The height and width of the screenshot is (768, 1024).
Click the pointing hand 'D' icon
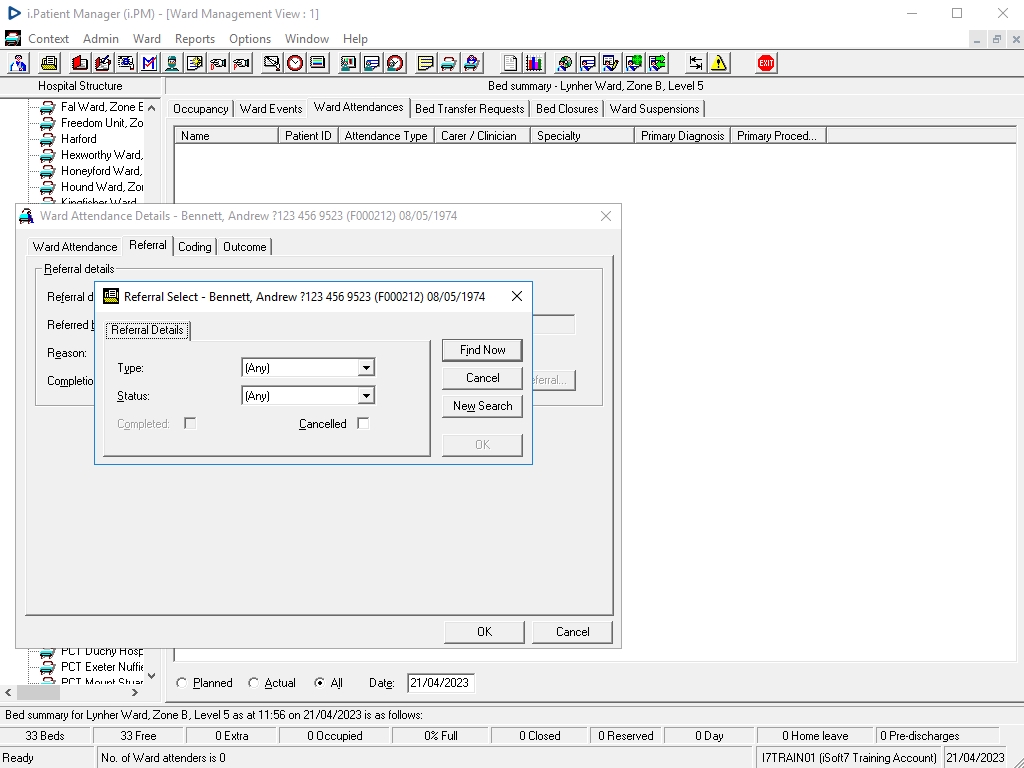click(218, 63)
